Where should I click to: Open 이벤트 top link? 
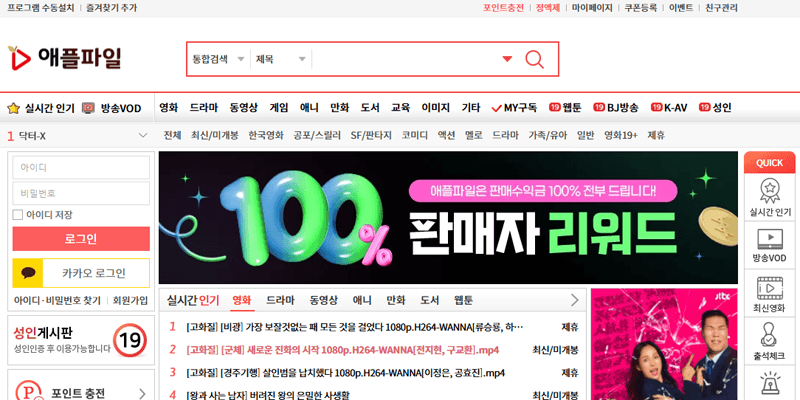point(681,8)
